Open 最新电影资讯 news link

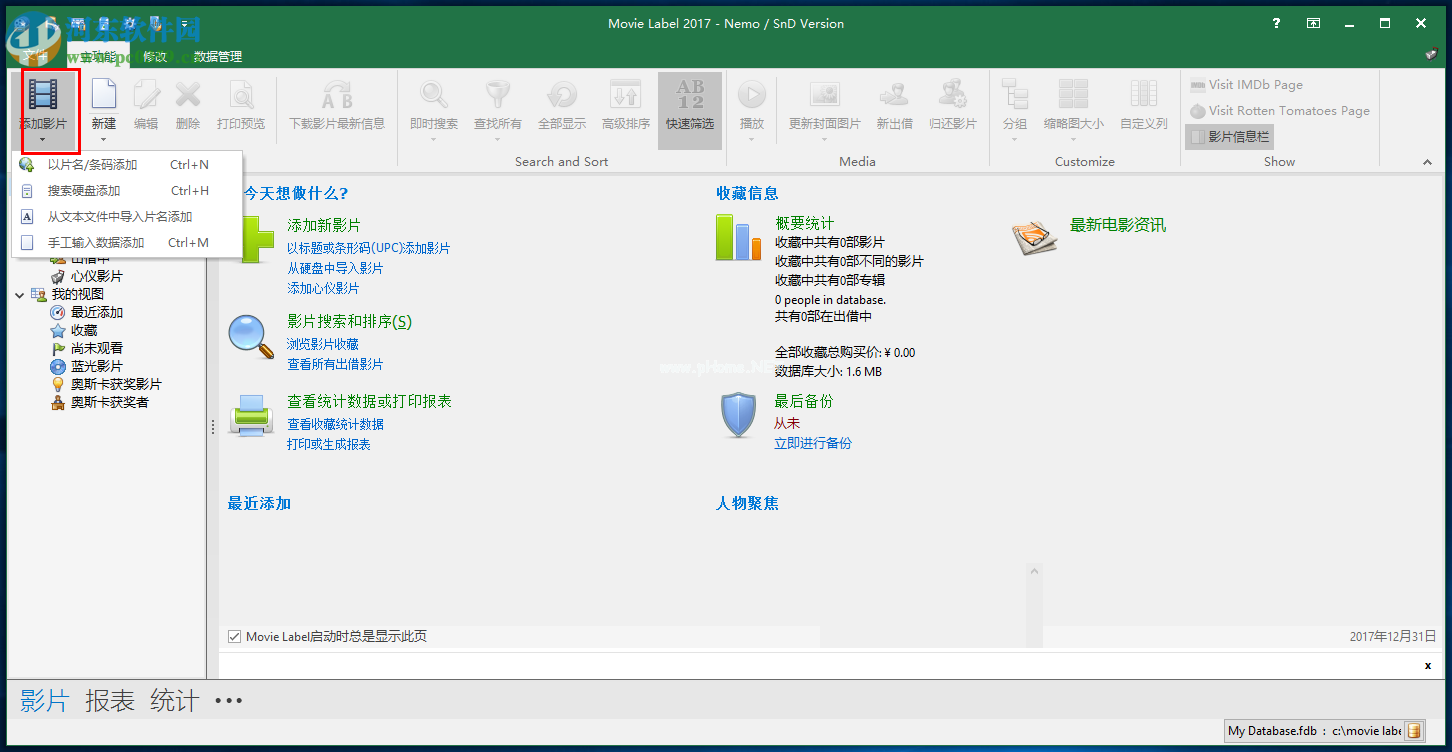(1118, 225)
